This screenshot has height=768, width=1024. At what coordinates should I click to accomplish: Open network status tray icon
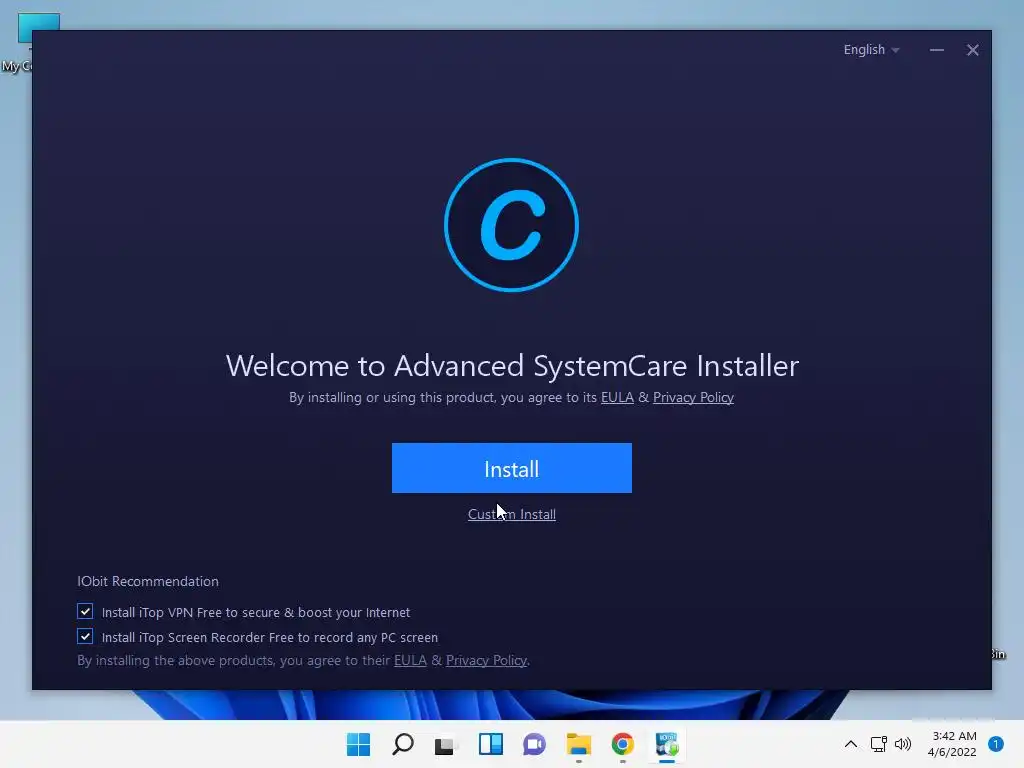coord(879,744)
